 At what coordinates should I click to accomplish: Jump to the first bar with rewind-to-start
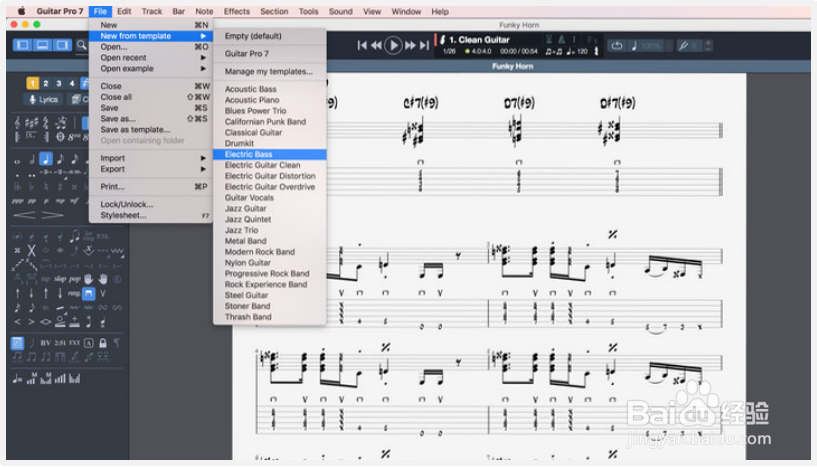point(362,45)
